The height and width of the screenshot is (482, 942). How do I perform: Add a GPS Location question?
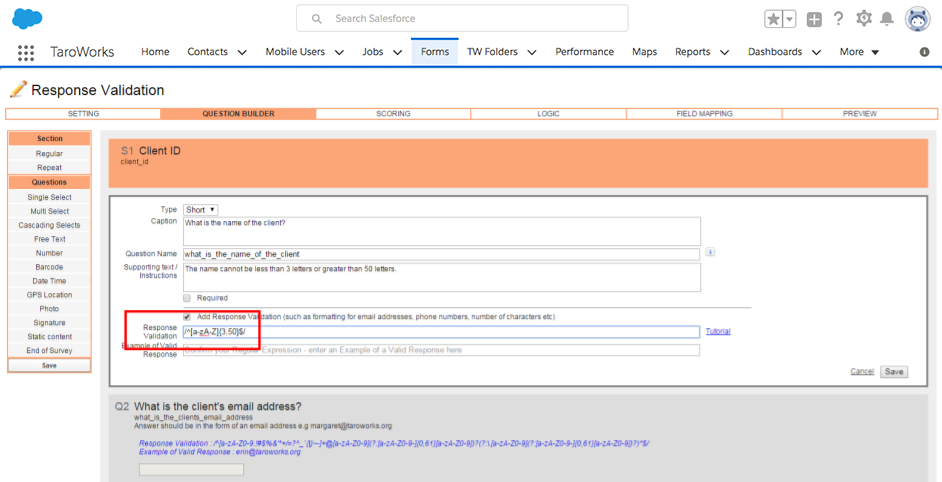click(x=49, y=294)
